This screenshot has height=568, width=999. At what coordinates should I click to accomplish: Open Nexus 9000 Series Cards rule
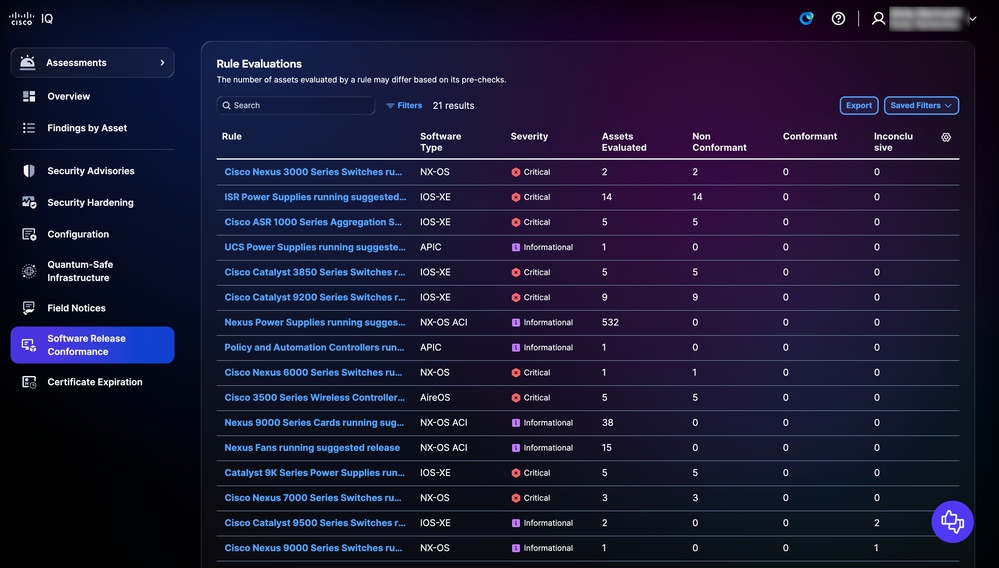[x=314, y=422]
